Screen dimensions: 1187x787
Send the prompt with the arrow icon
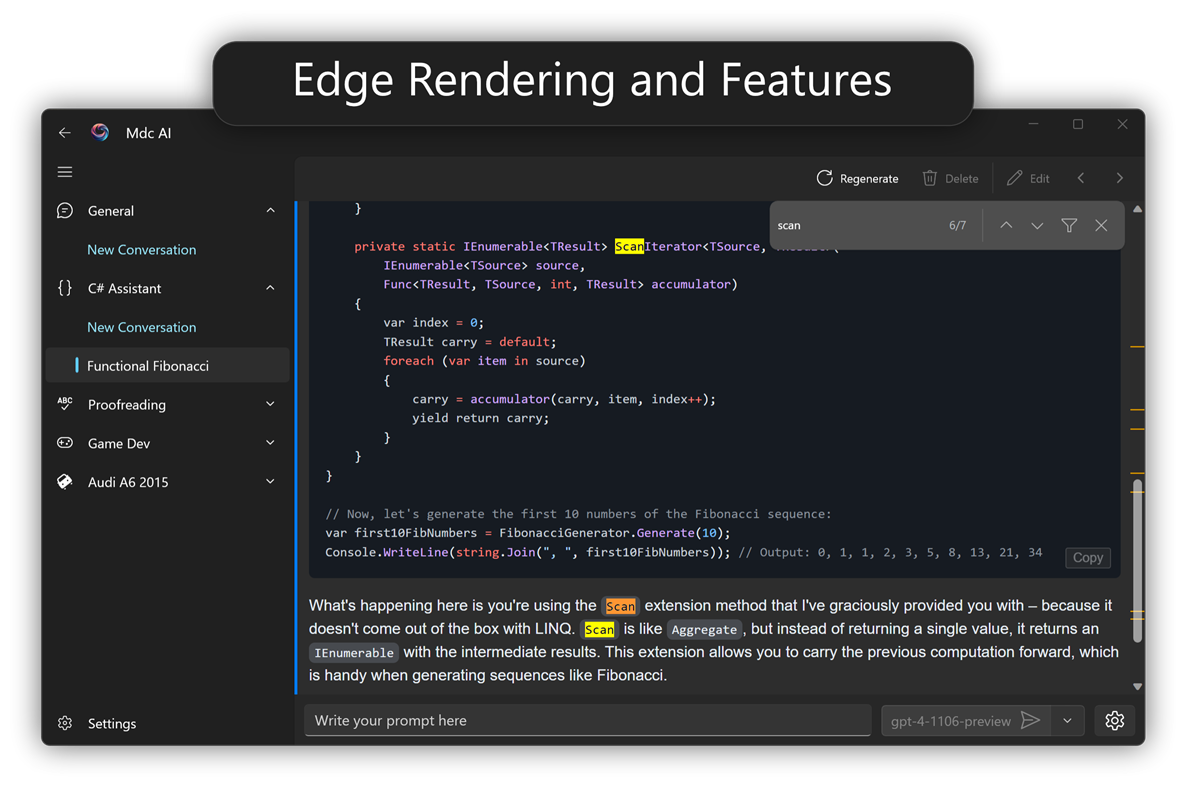(x=1030, y=720)
